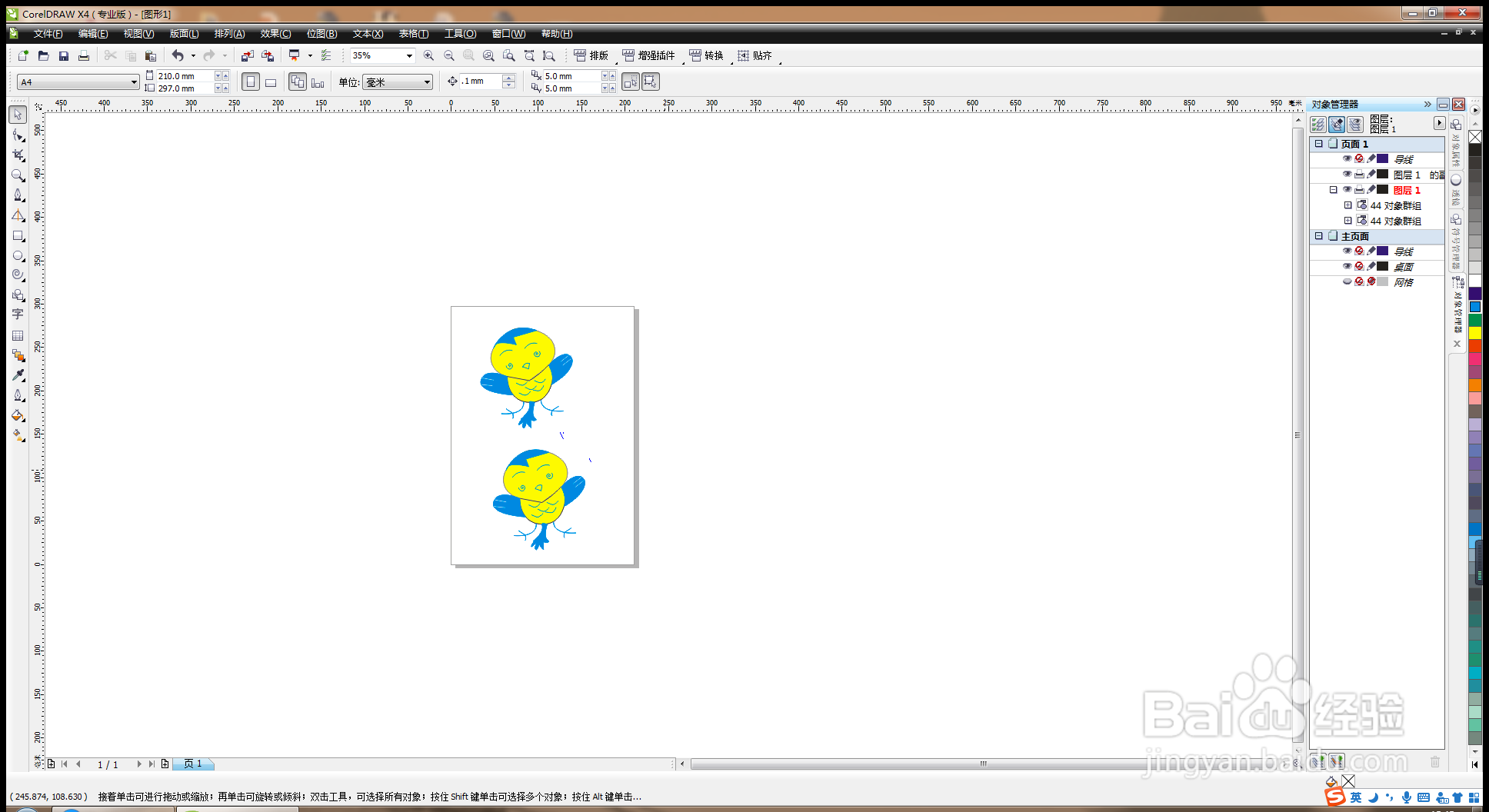Select the Spiral tool
This screenshot has width=1489, height=812.
(x=18, y=275)
